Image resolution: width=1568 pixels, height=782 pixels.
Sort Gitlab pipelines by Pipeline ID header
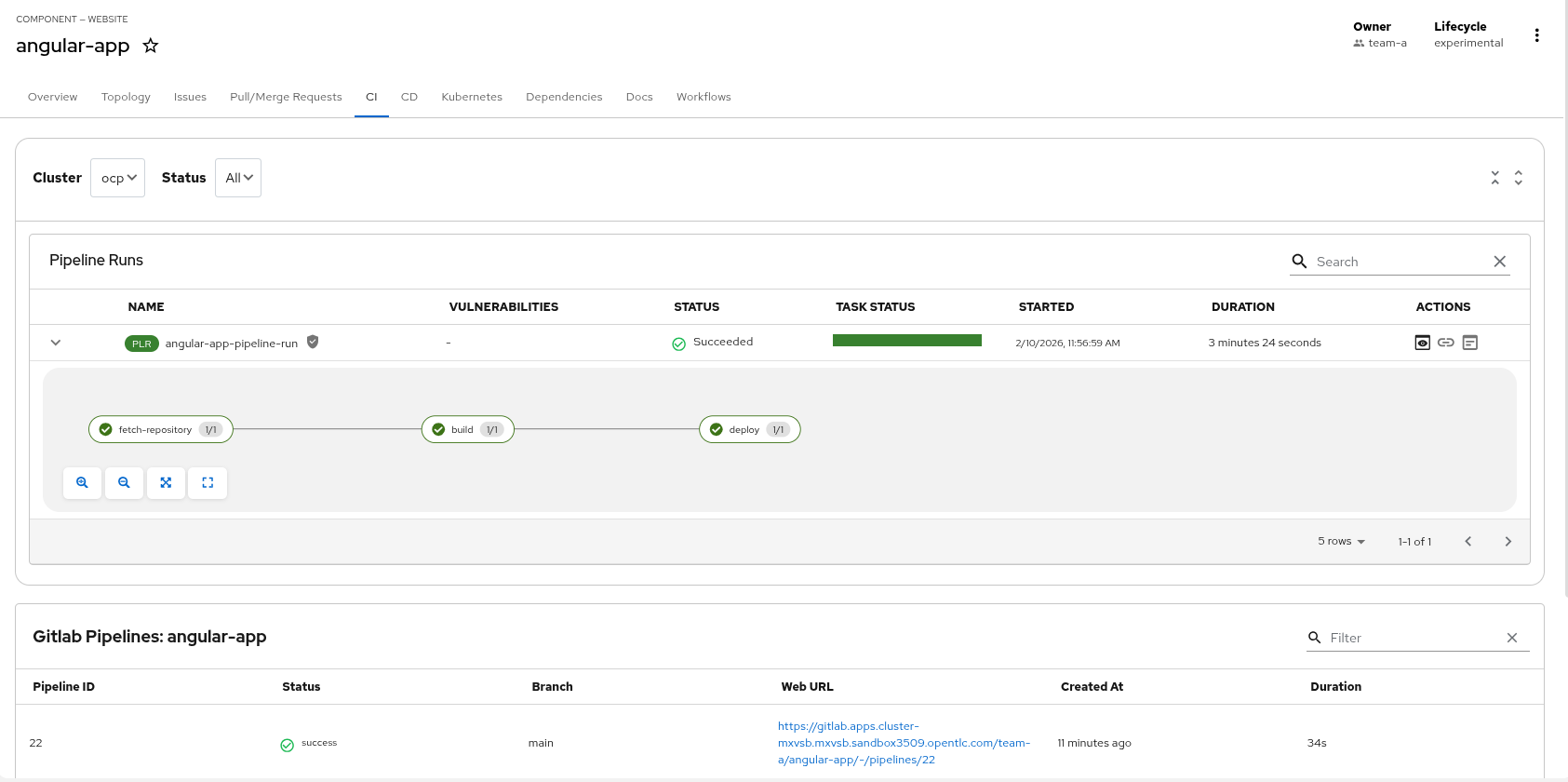coord(63,686)
